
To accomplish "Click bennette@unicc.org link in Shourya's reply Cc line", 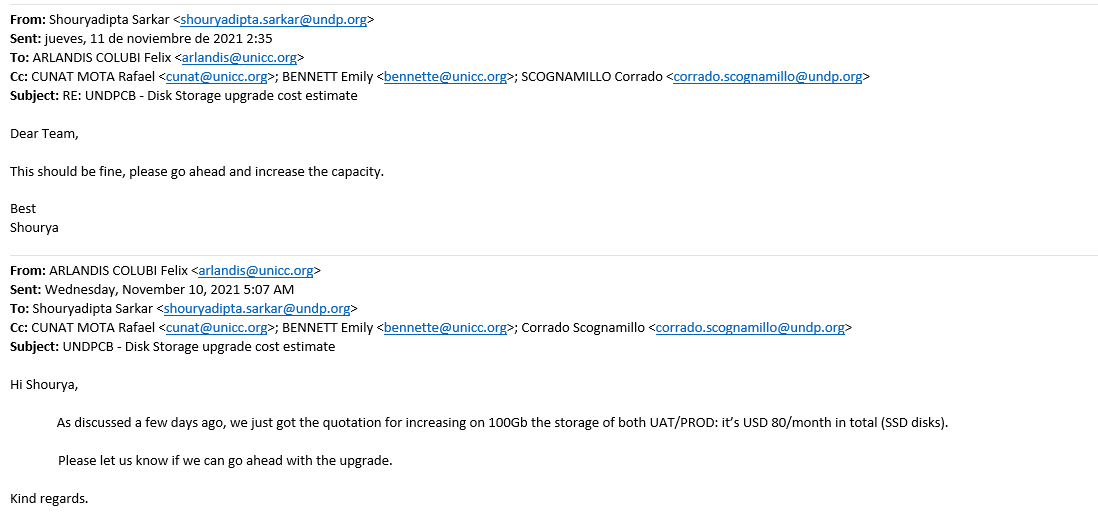I will (445, 77).
